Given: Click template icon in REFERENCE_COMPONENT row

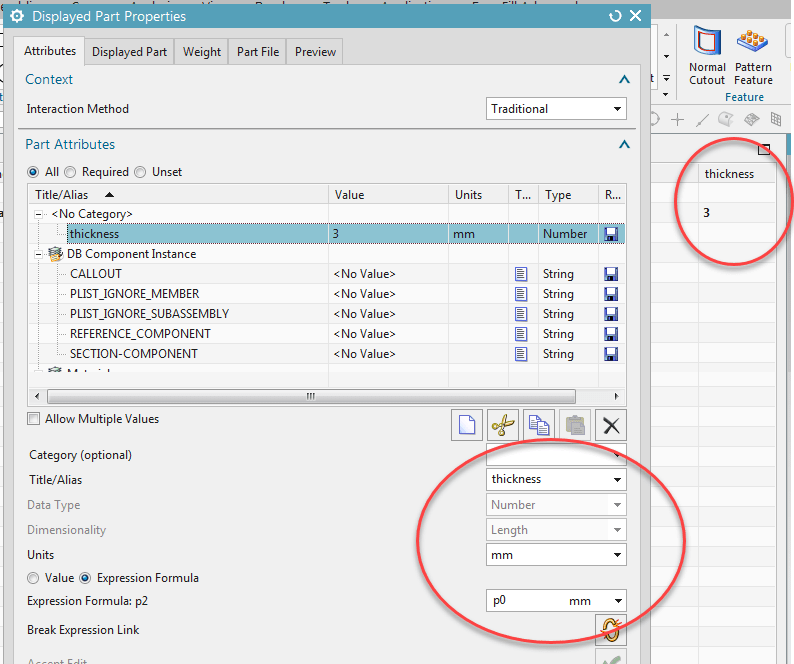Looking at the screenshot, I should (521, 334).
